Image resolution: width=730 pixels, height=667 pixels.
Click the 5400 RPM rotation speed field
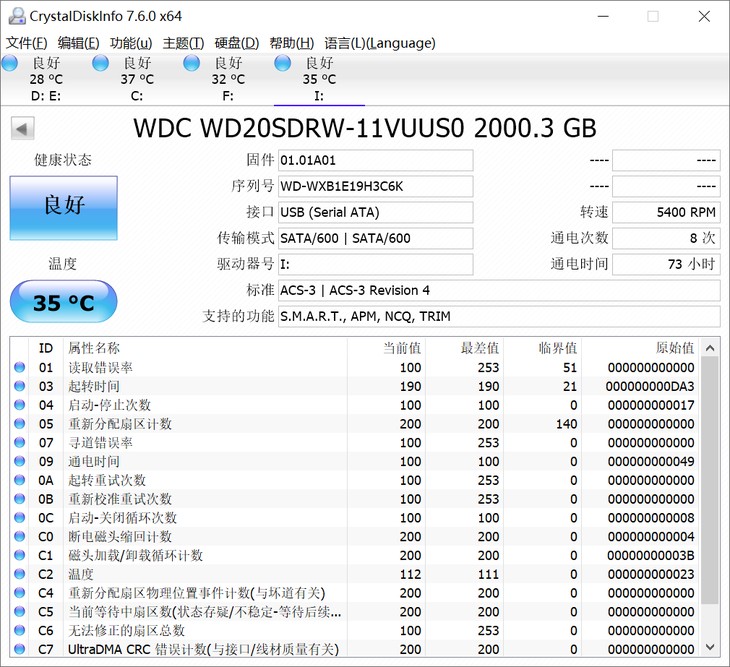coord(666,213)
